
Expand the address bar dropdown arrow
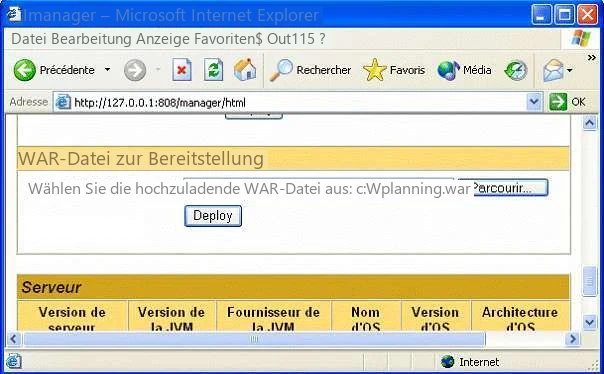click(534, 102)
